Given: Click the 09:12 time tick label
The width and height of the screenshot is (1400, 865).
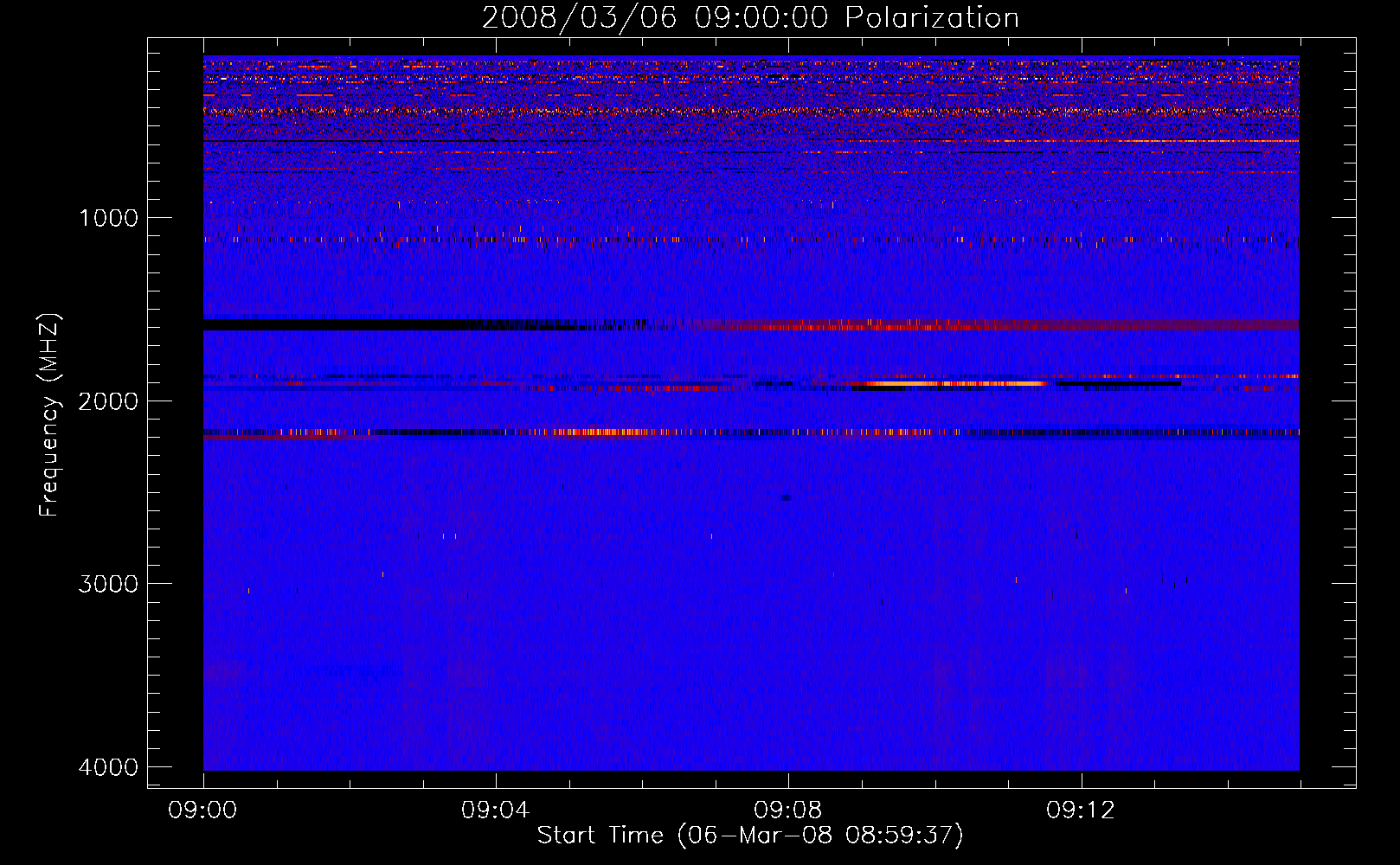Looking at the screenshot, I should [1081, 811].
